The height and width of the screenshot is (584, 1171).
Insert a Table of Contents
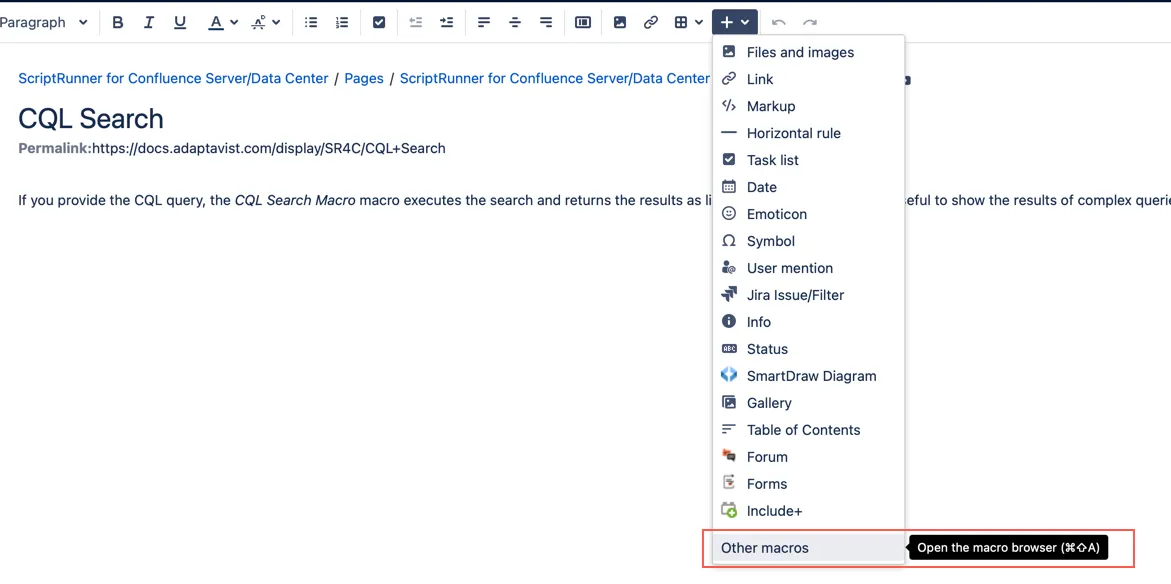[809, 429]
